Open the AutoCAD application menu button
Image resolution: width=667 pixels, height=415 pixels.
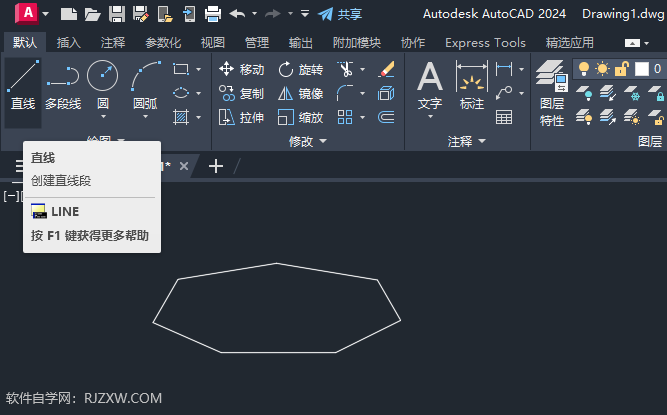coord(32,14)
